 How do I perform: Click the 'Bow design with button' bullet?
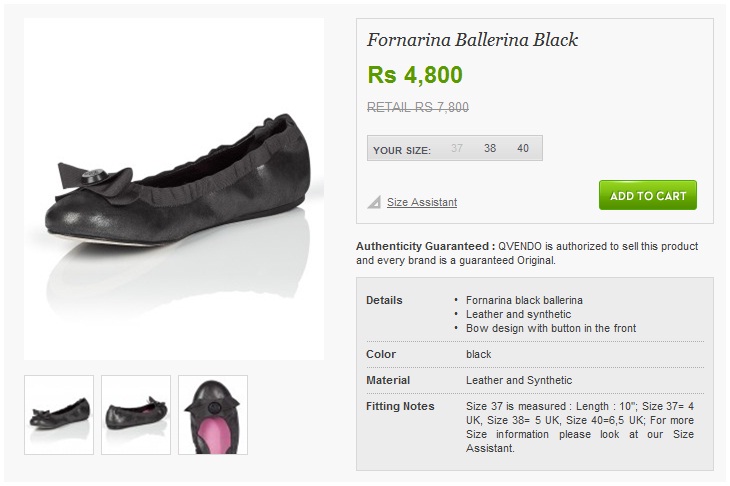pyautogui.click(x=551, y=328)
